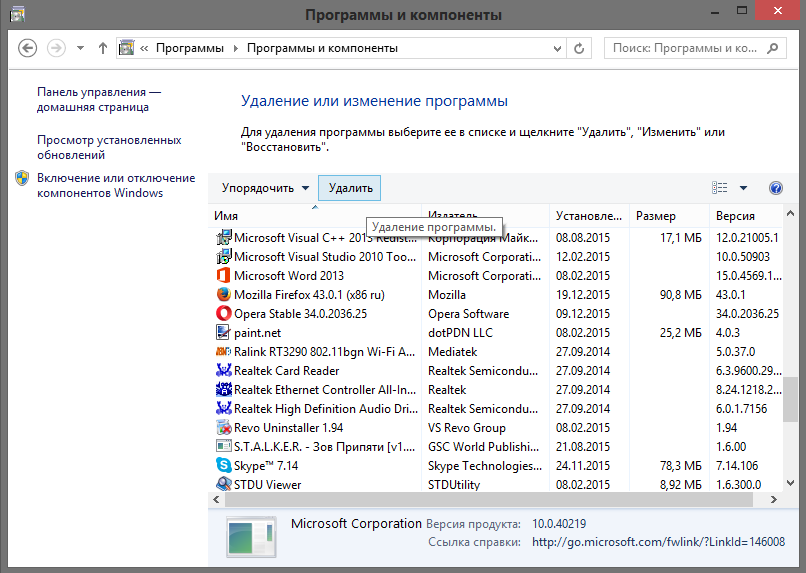Sort by Имя column header
The height and width of the screenshot is (573, 806).
click(x=315, y=216)
